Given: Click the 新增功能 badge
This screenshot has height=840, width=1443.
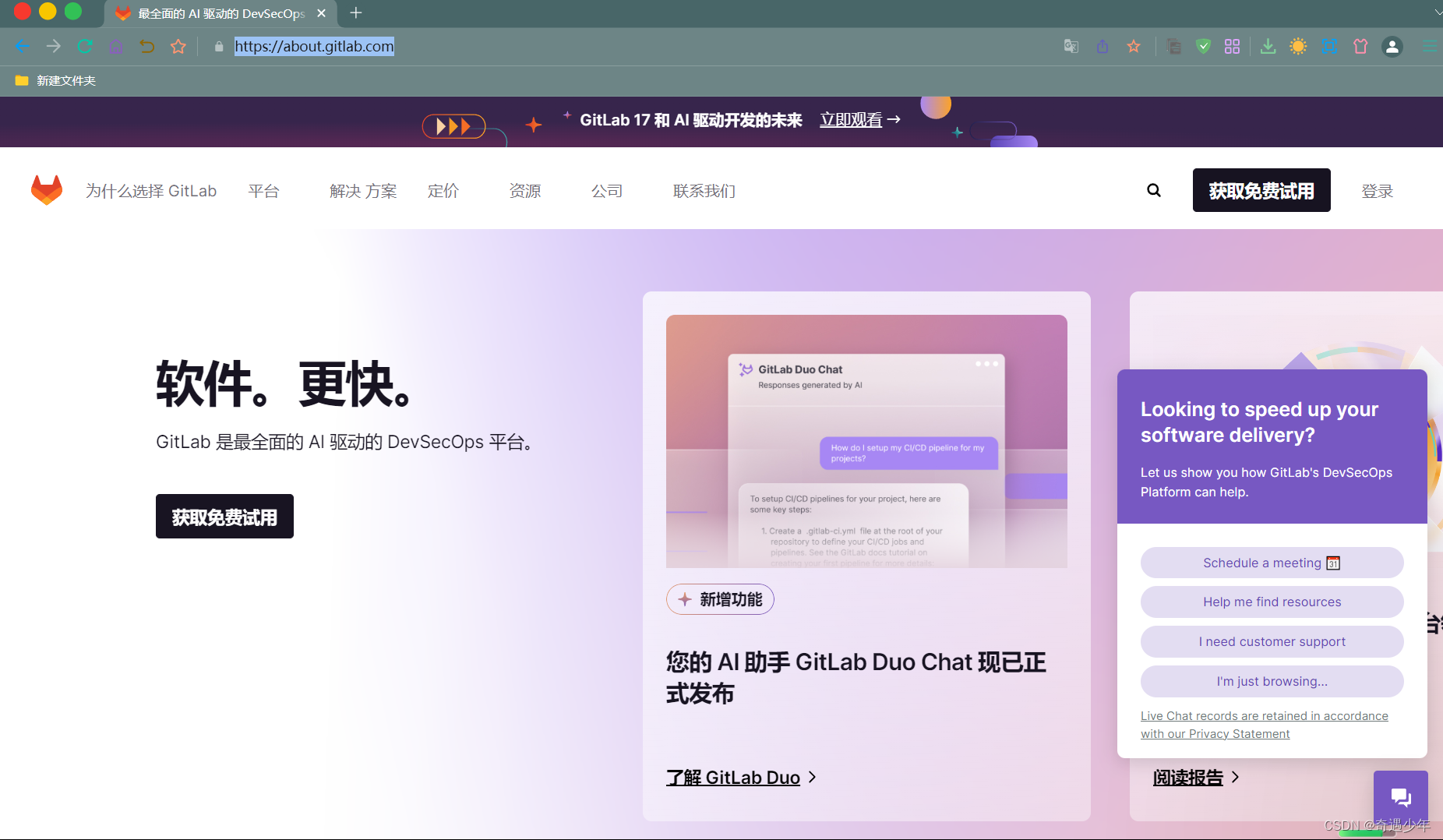Looking at the screenshot, I should click(x=720, y=599).
